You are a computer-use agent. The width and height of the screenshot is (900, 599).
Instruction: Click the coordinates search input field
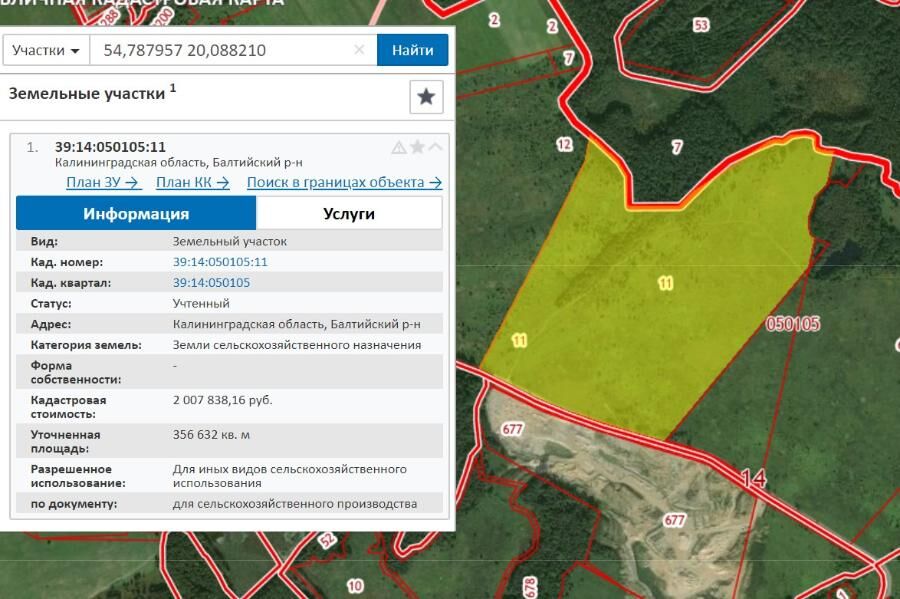(220, 50)
